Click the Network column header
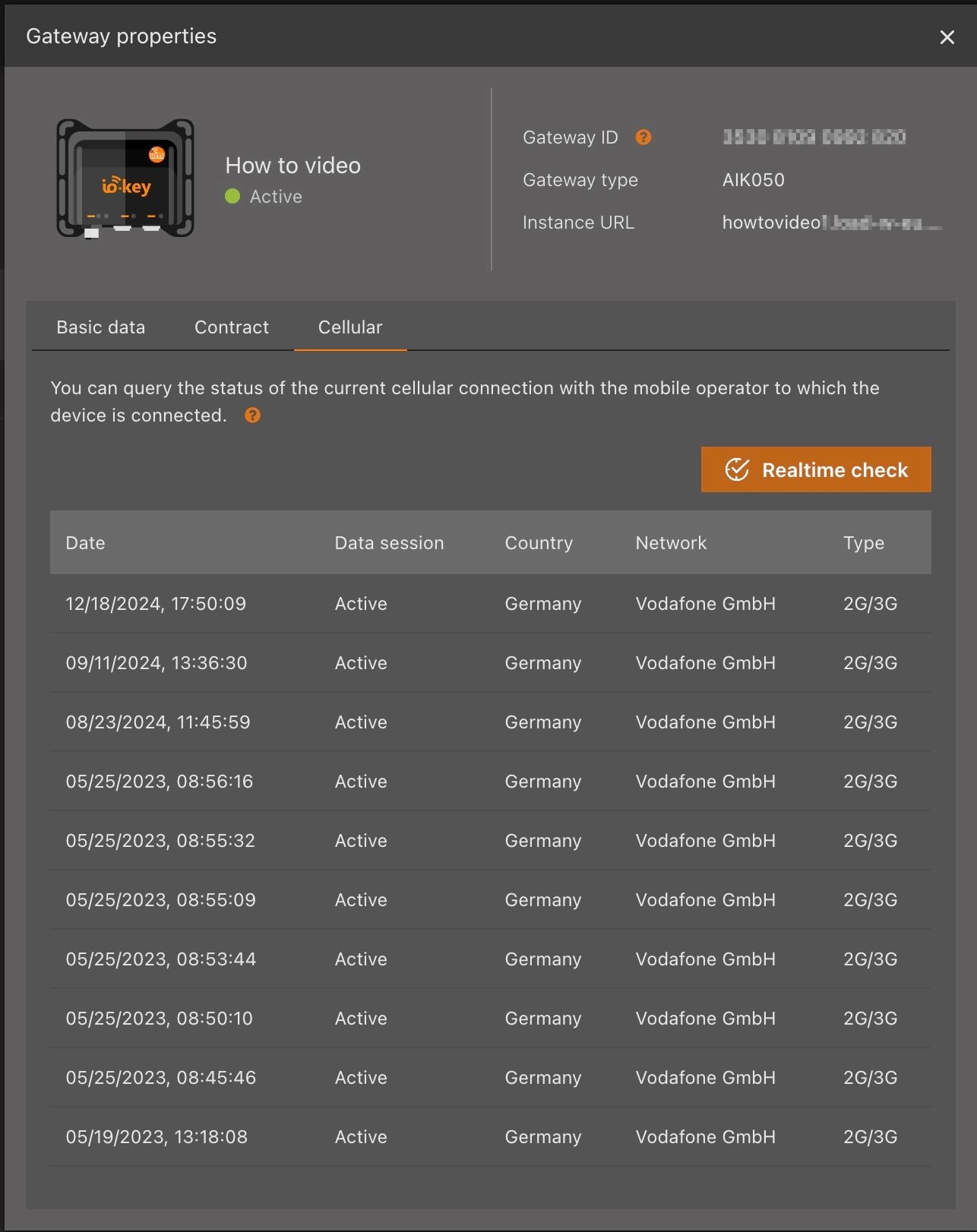This screenshot has height=1232, width=977. coord(671,543)
